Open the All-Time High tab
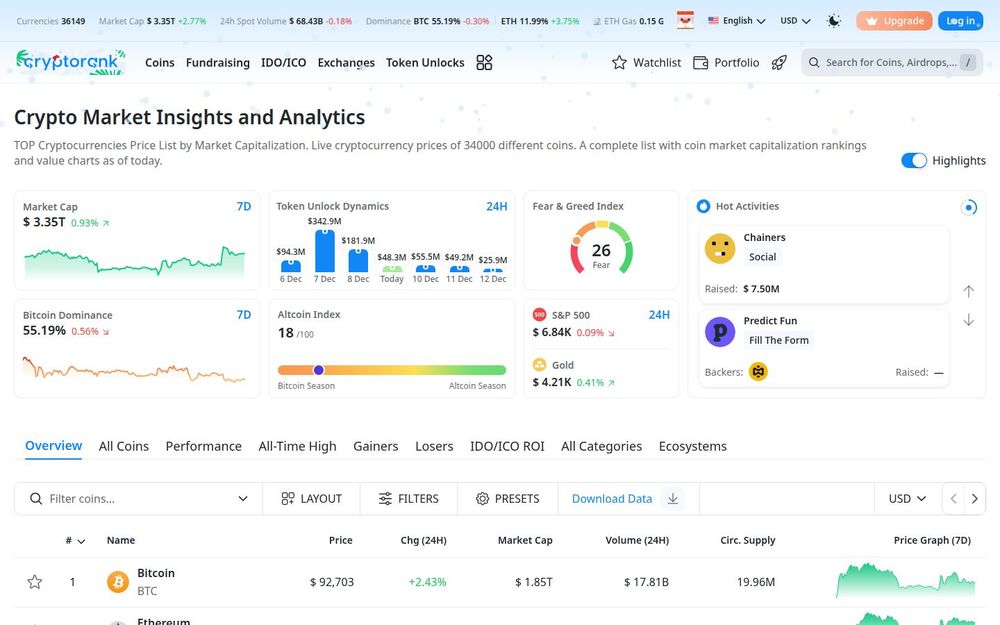 click(x=297, y=446)
